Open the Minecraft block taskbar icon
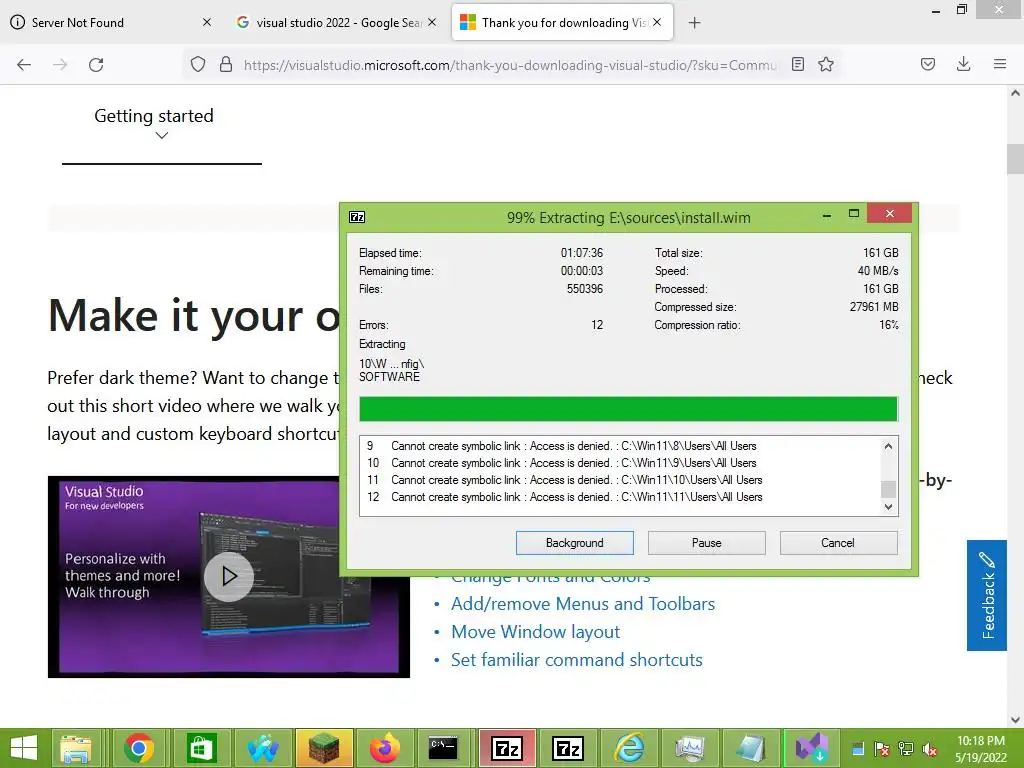The width and height of the screenshot is (1024, 768). pyautogui.click(x=324, y=748)
